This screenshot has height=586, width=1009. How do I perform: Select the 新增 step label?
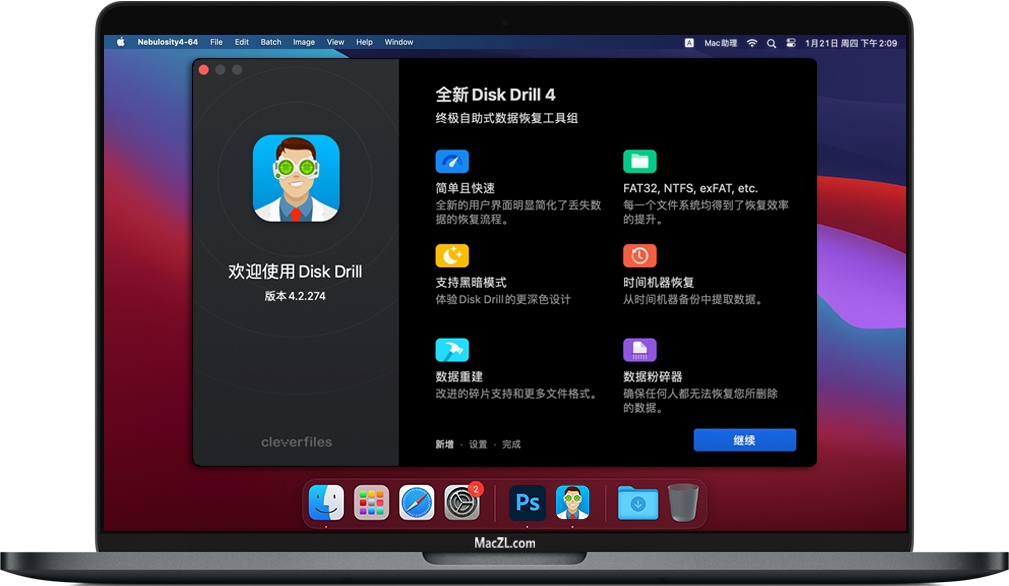(445, 444)
